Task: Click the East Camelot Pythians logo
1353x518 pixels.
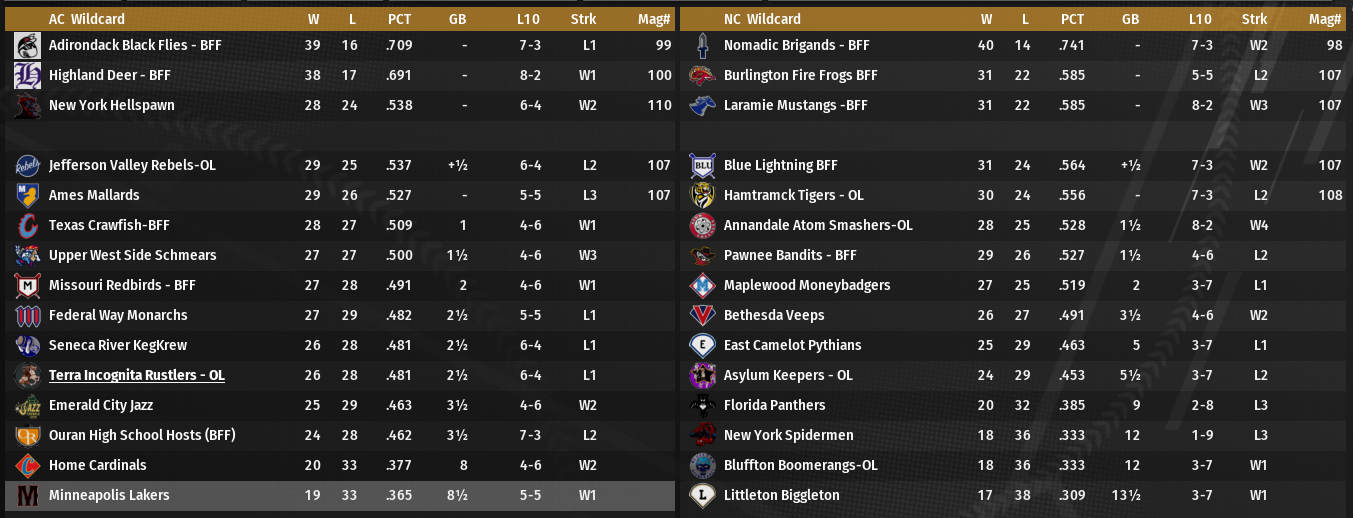Action: point(702,345)
